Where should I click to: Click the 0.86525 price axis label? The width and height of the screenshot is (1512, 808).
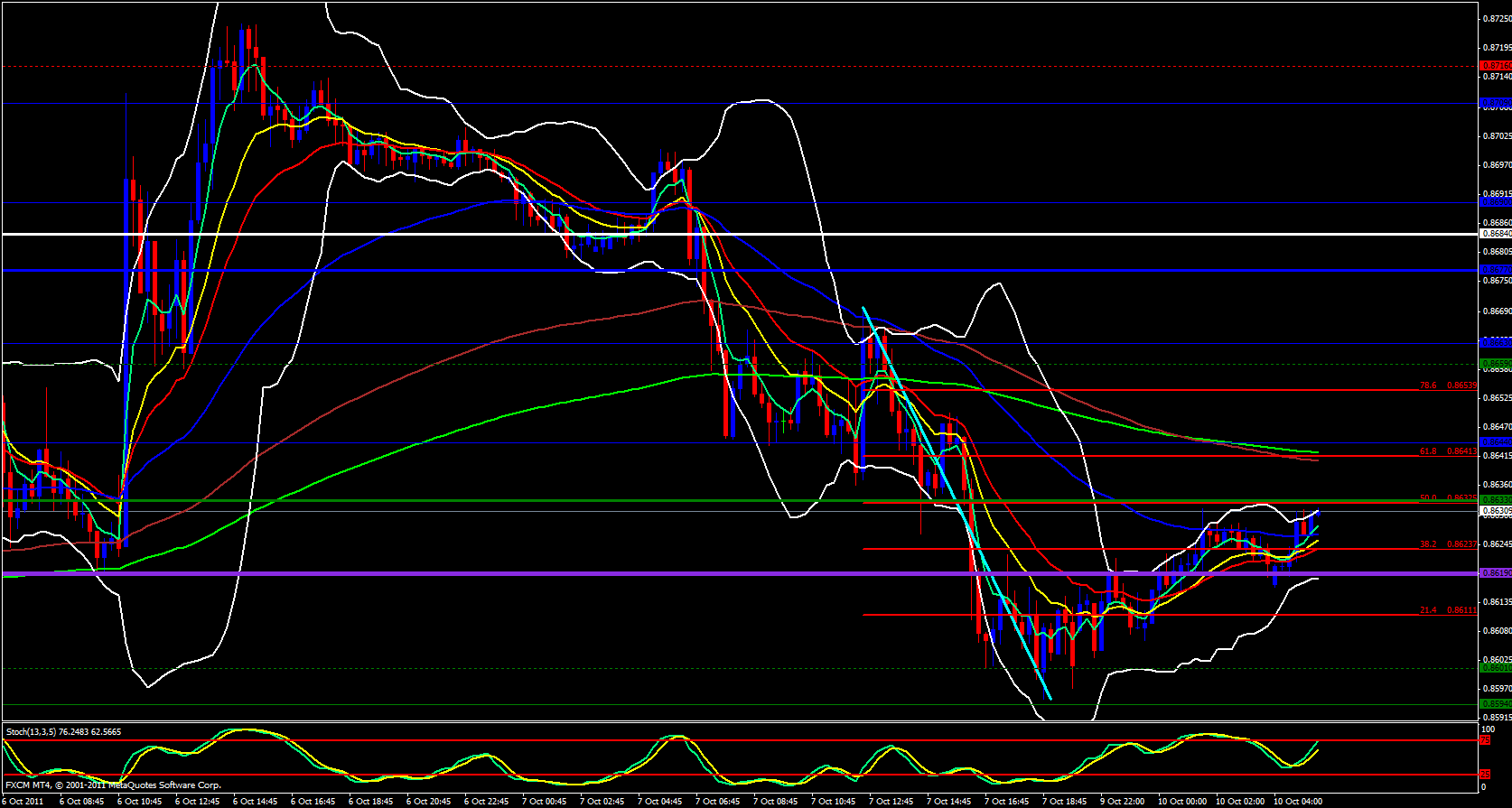coord(1498,398)
